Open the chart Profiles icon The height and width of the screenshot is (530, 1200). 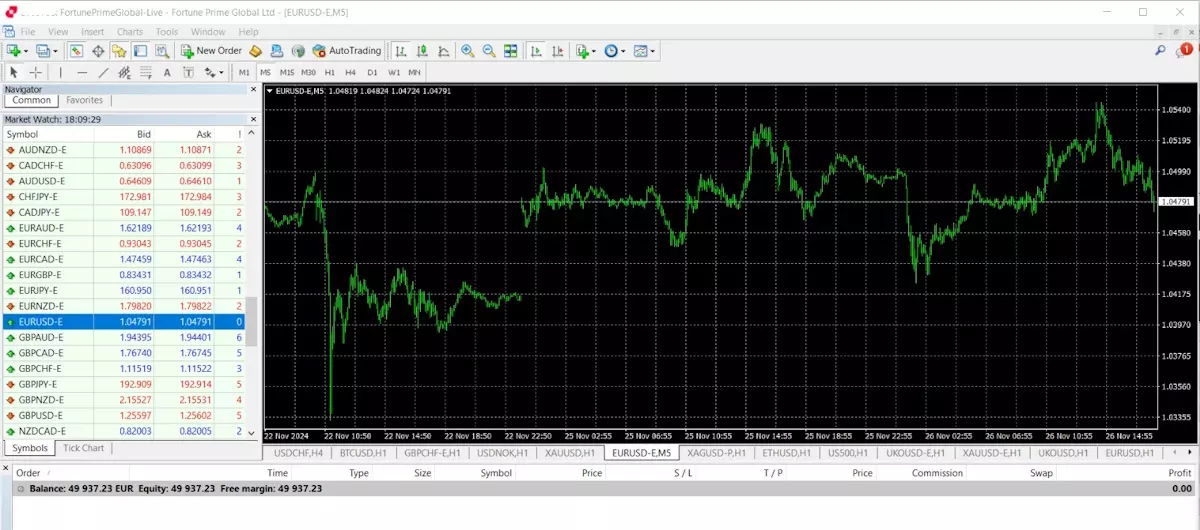[x=43, y=51]
